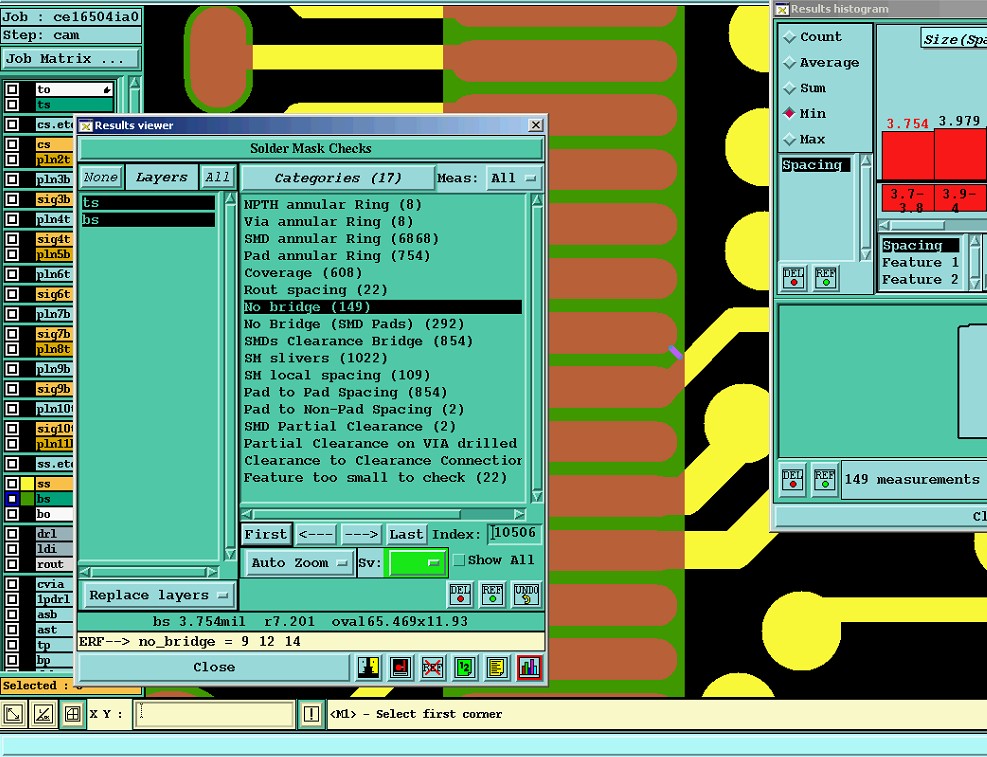Click the REF icon beside '149 measurements'

(x=825, y=479)
